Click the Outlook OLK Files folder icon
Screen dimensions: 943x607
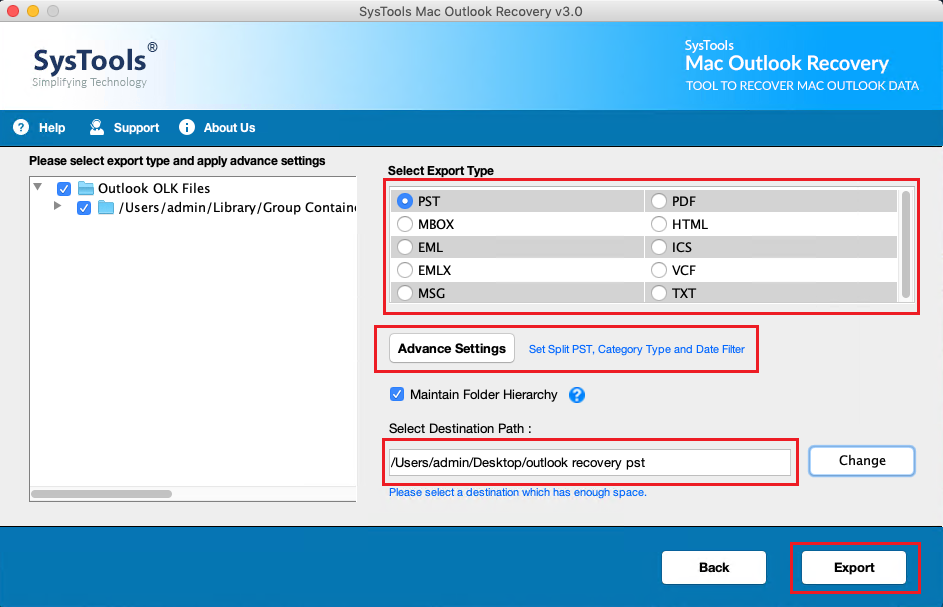86,188
